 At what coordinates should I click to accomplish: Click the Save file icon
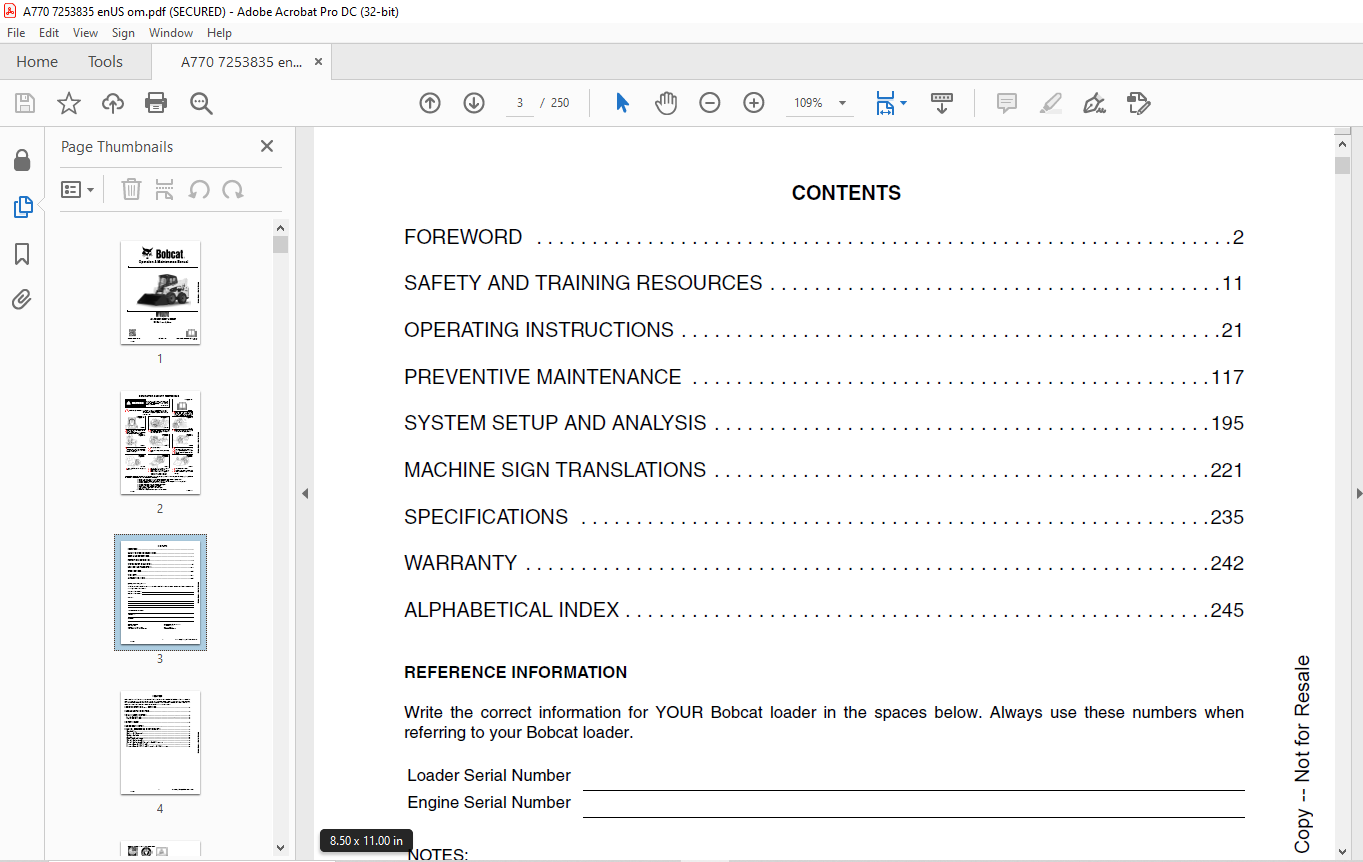pos(25,103)
